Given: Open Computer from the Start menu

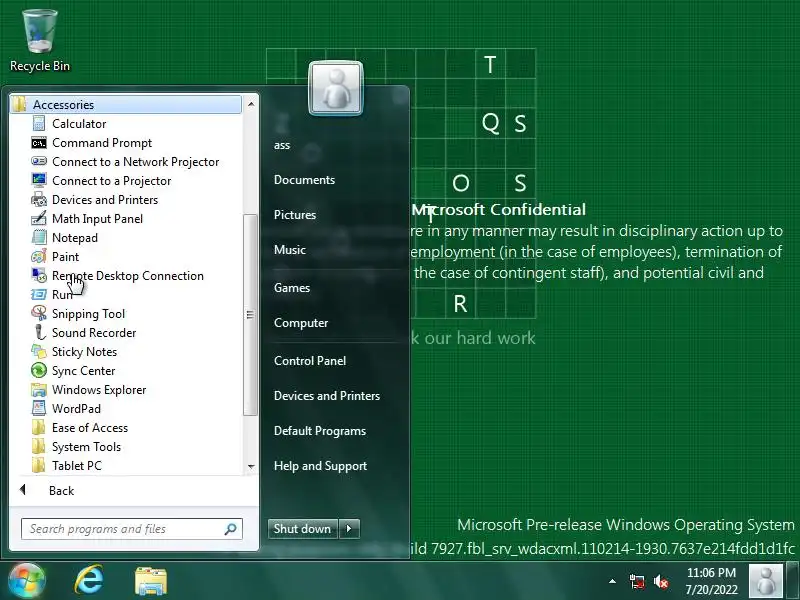Looking at the screenshot, I should (x=301, y=322).
